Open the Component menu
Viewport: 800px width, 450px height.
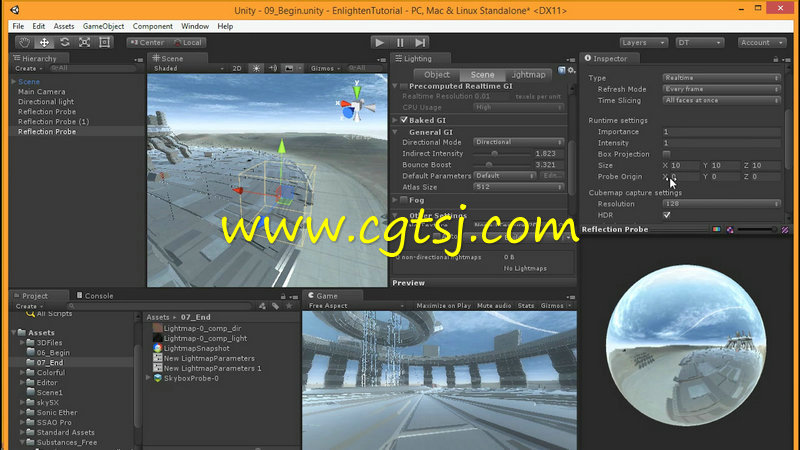click(x=153, y=26)
